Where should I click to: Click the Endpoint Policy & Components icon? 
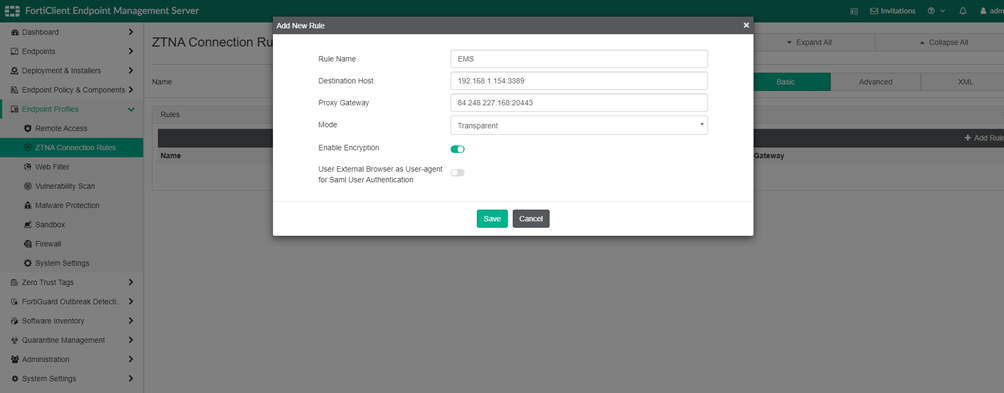click(15, 90)
